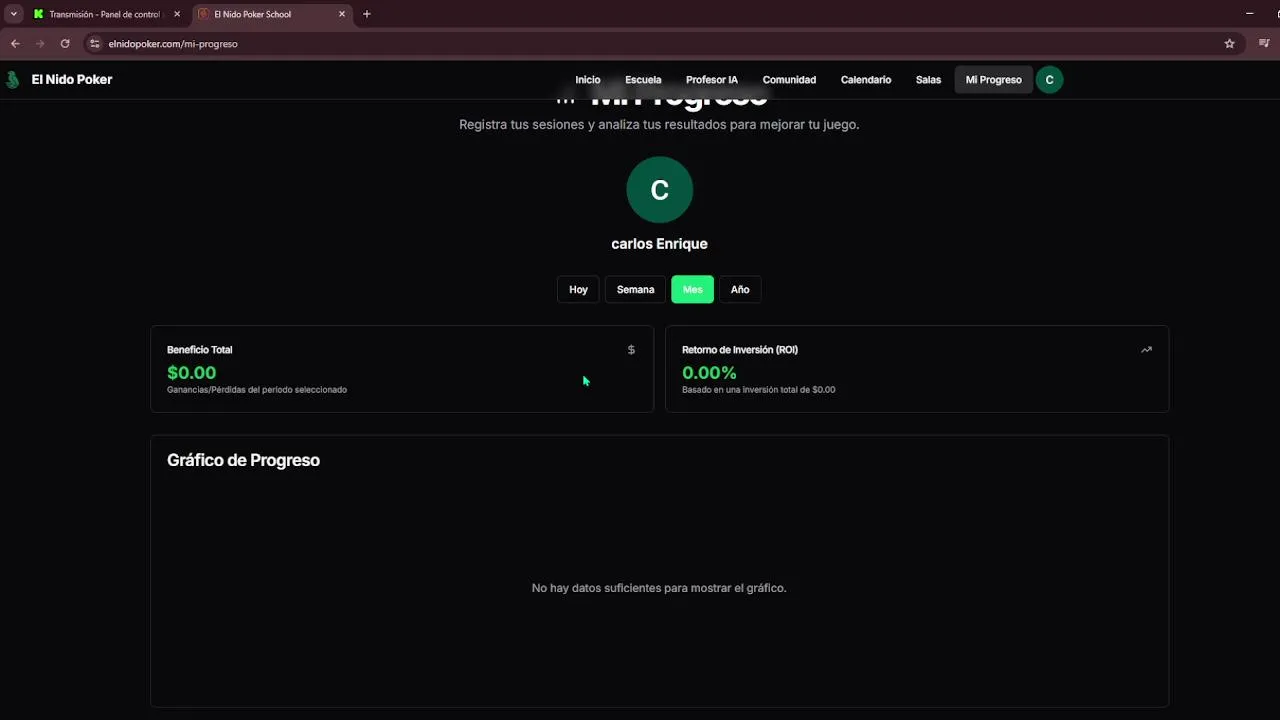Click the browser back arrow
Image resolution: width=1280 pixels, height=720 pixels.
(15, 44)
